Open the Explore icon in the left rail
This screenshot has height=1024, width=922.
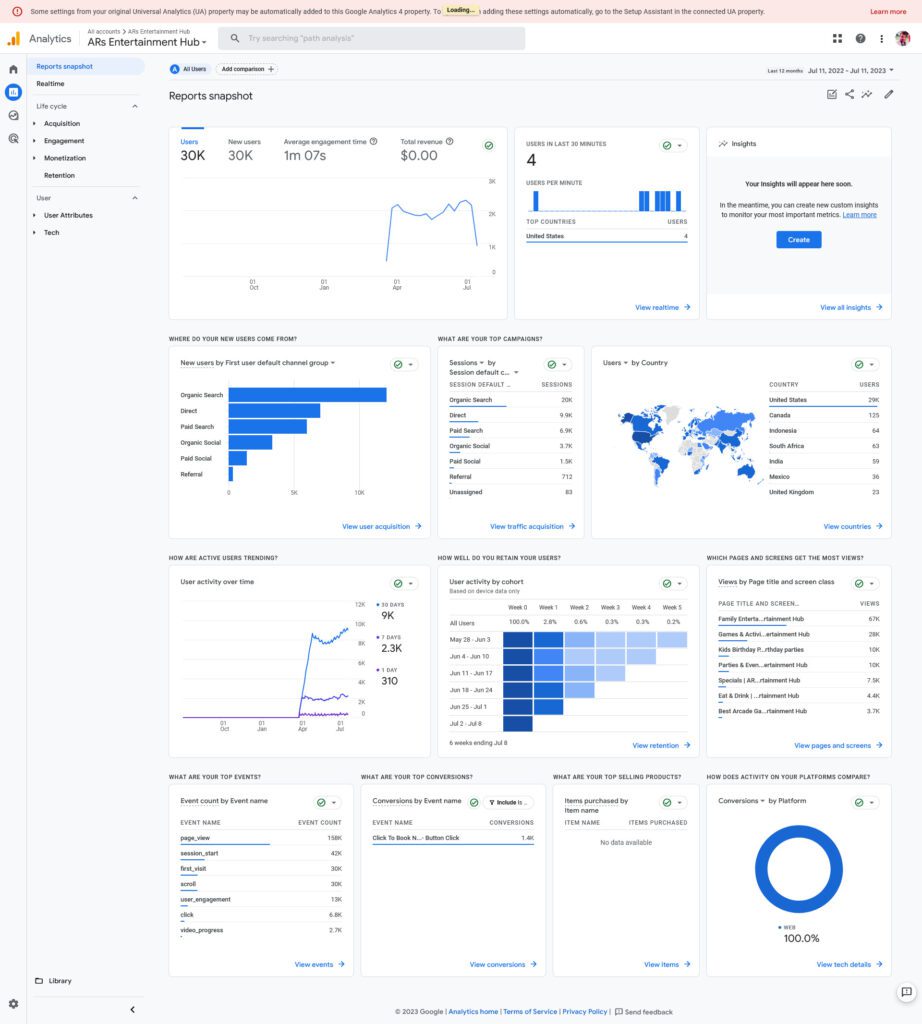(x=13, y=116)
